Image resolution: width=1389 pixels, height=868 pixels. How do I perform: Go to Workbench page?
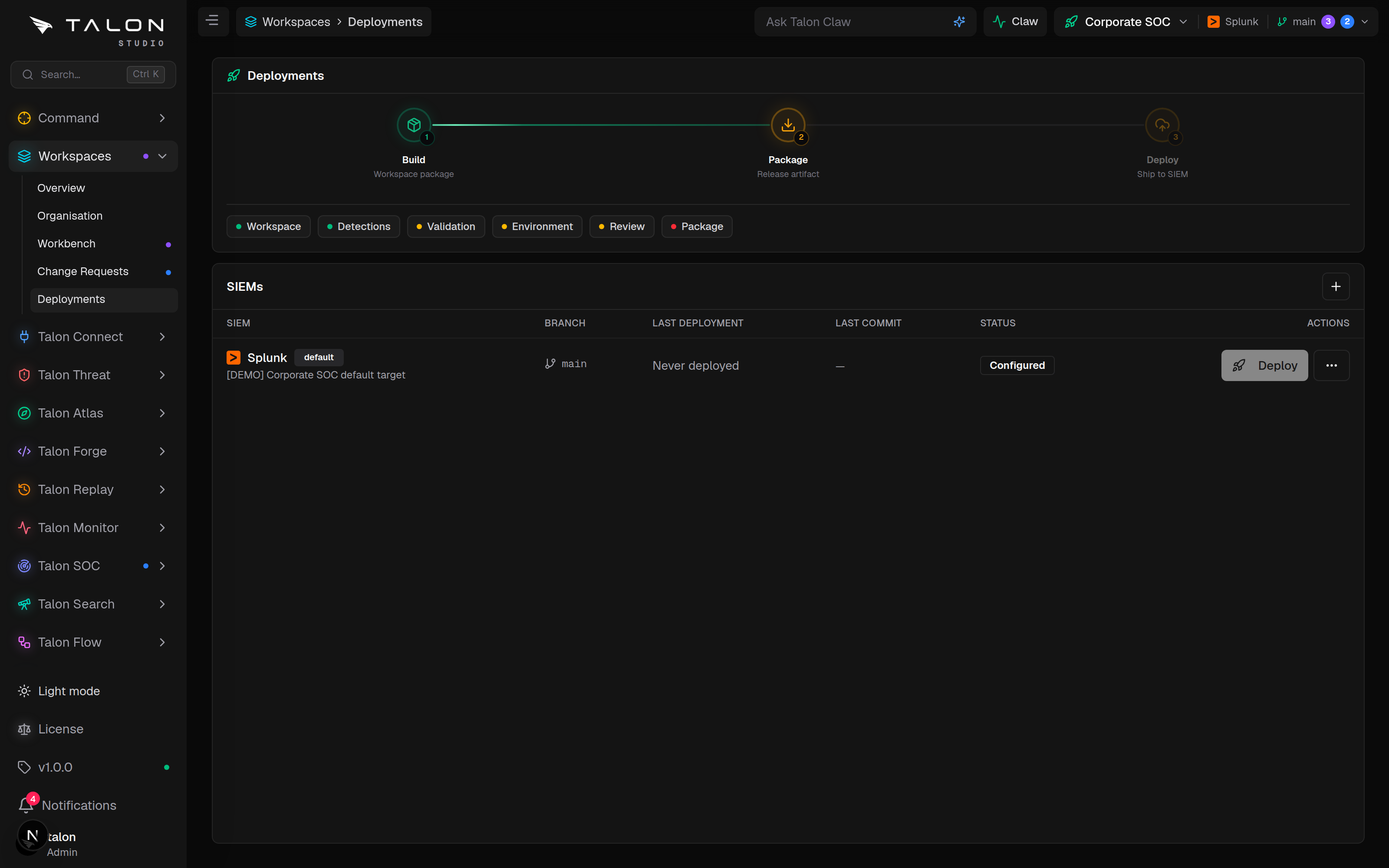[x=103, y=244]
